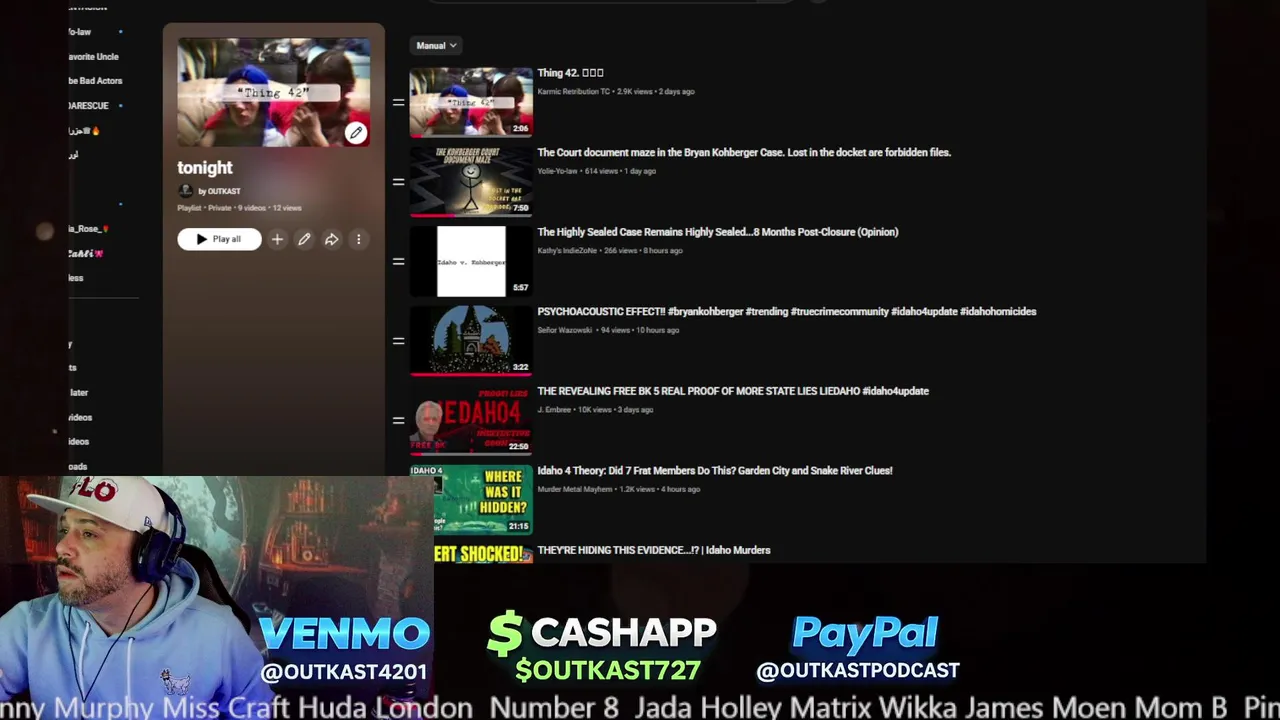Open the 'Thing 42' video thumbnail

(471, 101)
